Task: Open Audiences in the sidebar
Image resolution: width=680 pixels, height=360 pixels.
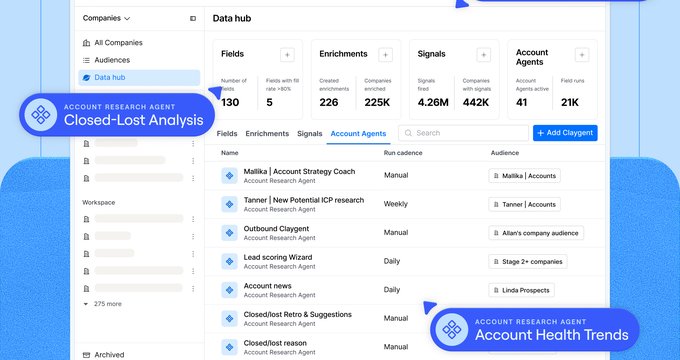Action: coord(112,60)
